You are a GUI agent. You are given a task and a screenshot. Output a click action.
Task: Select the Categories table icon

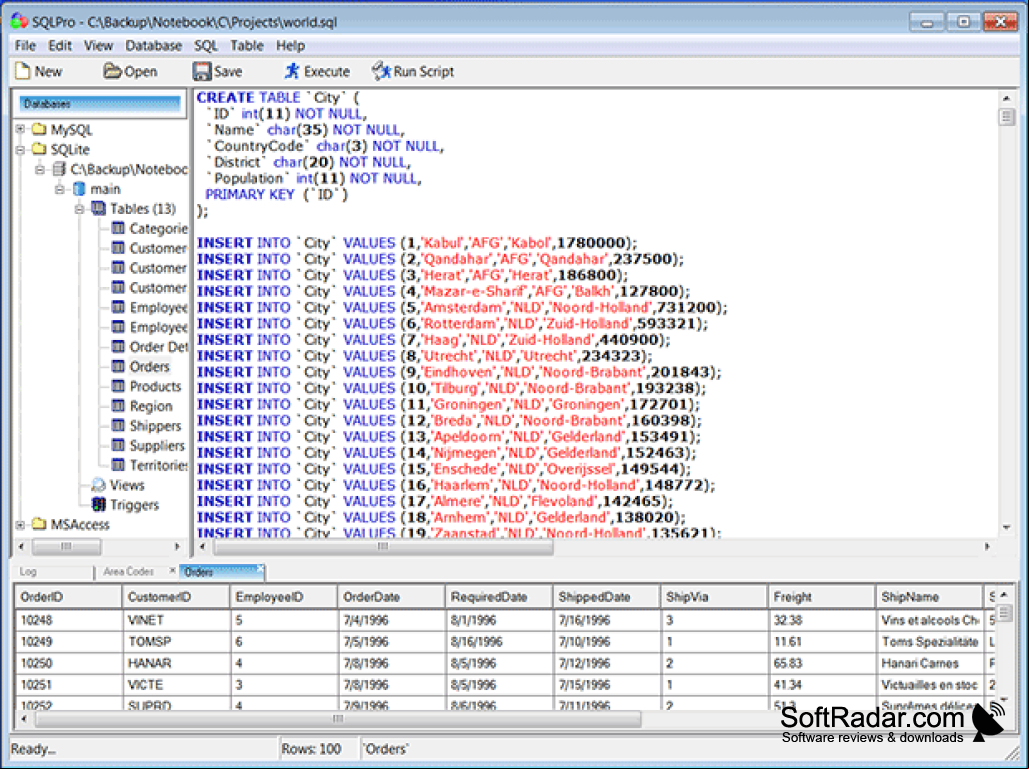(118, 228)
